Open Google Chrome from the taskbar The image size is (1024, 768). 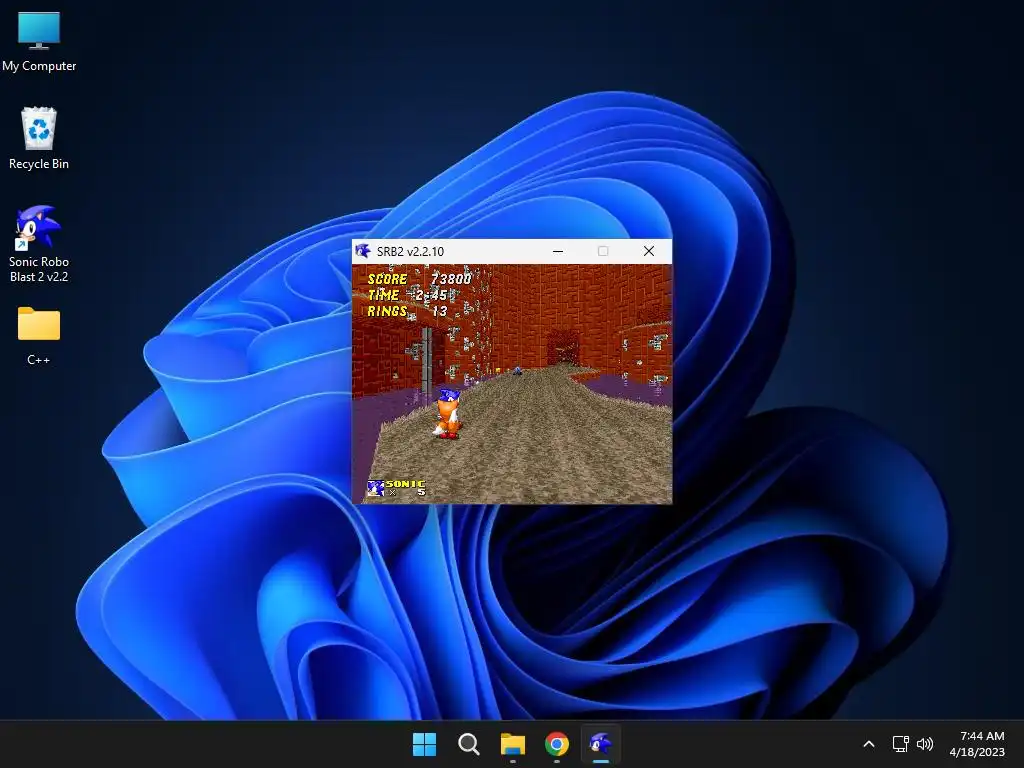[x=556, y=744]
